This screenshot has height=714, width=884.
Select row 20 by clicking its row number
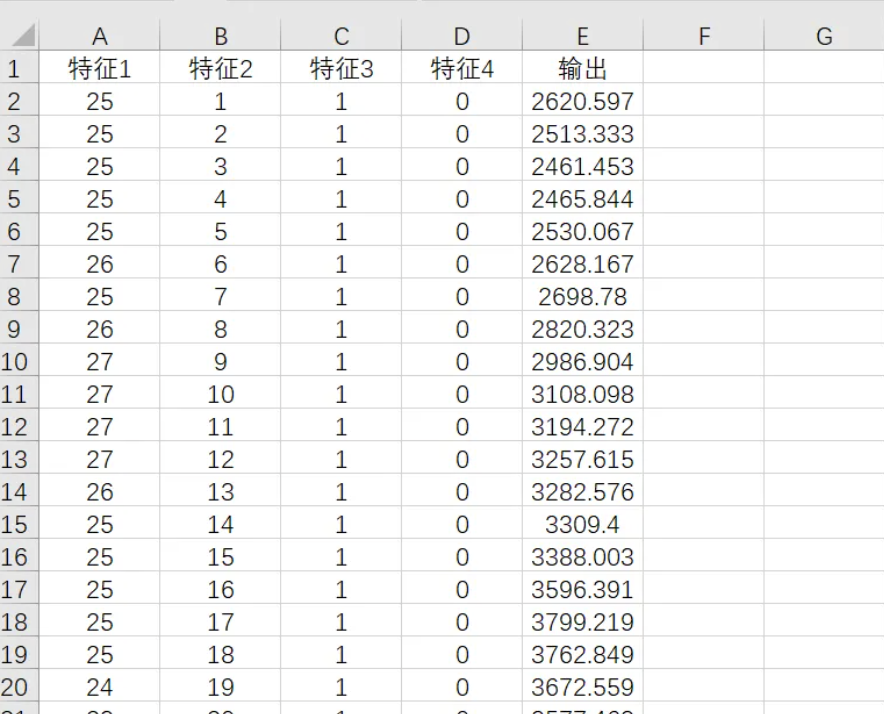point(15,687)
